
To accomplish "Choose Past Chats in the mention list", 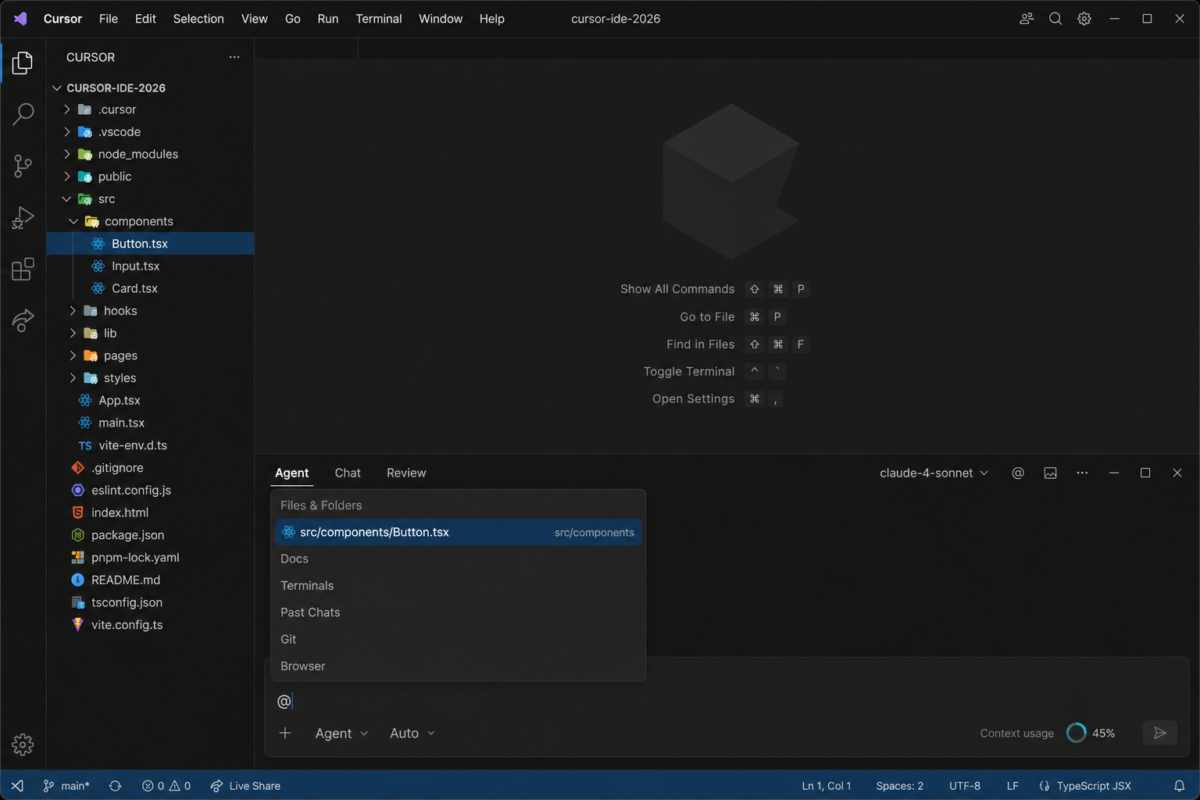I will tap(458, 612).
